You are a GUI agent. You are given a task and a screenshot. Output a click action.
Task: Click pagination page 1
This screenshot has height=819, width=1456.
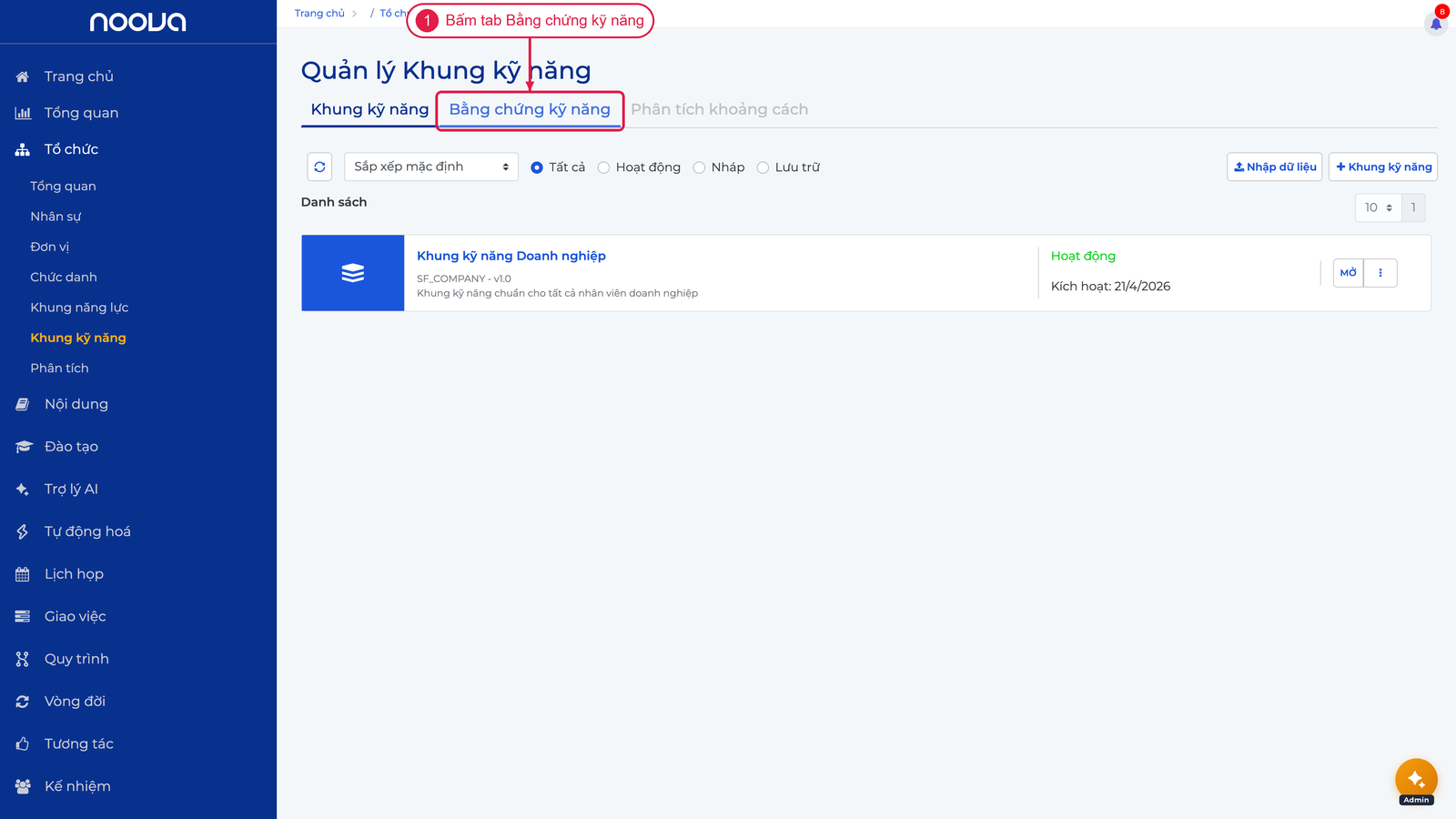click(x=1413, y=207)
